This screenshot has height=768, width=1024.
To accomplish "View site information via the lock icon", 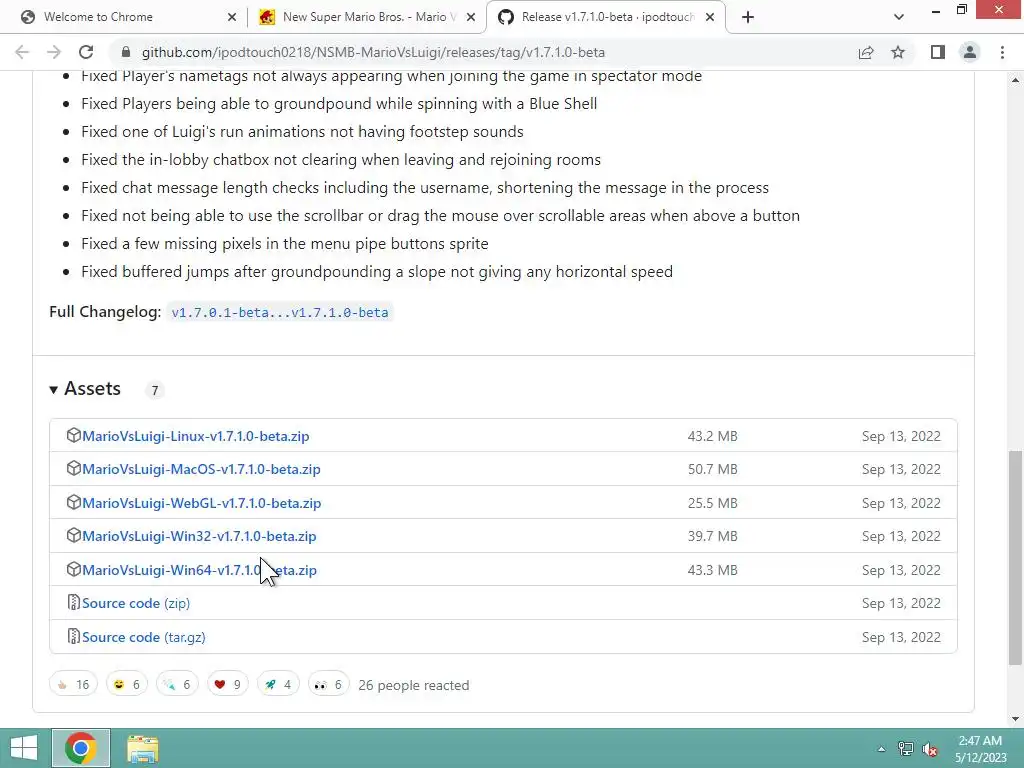I will pos(126,52).
